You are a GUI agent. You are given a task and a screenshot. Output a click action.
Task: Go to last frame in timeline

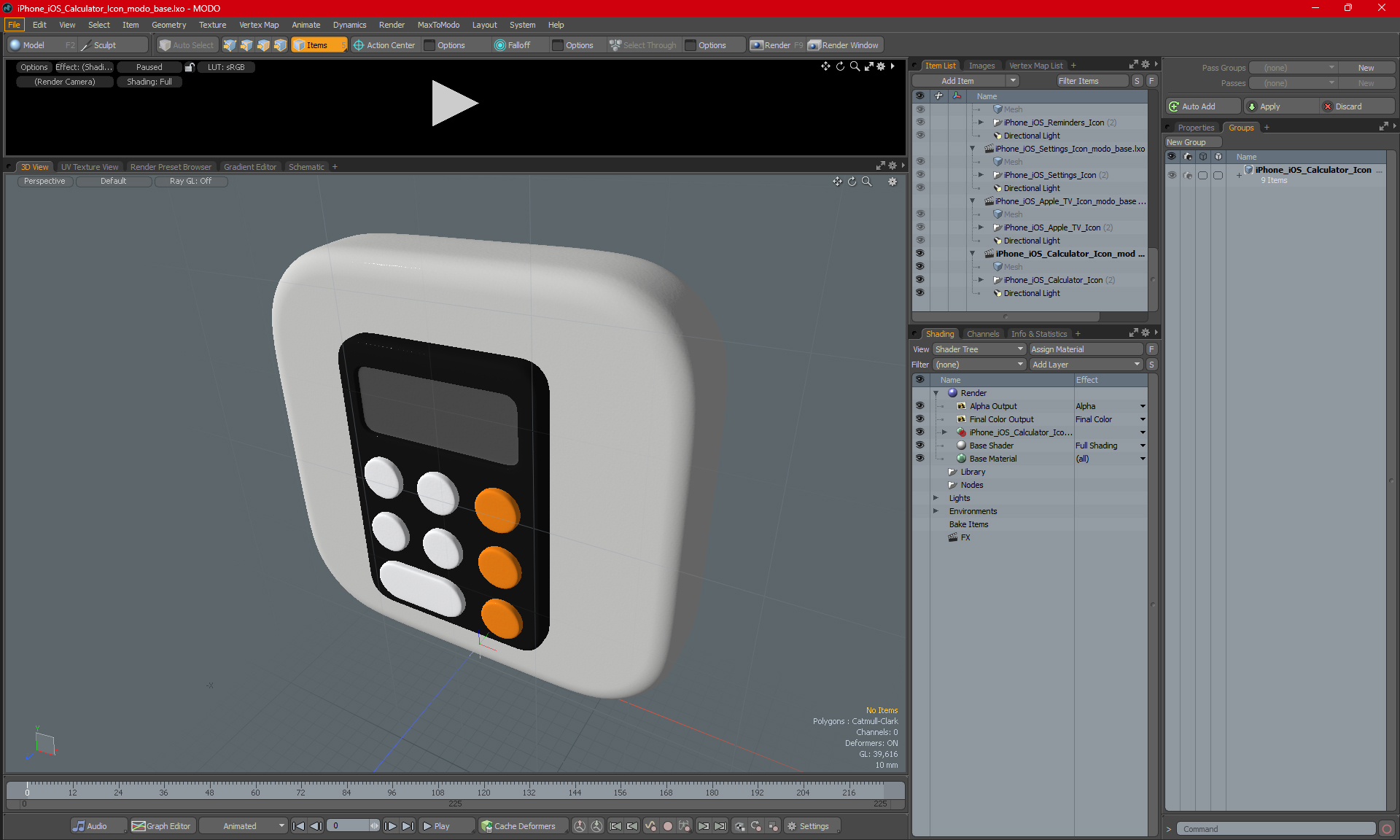408,826
